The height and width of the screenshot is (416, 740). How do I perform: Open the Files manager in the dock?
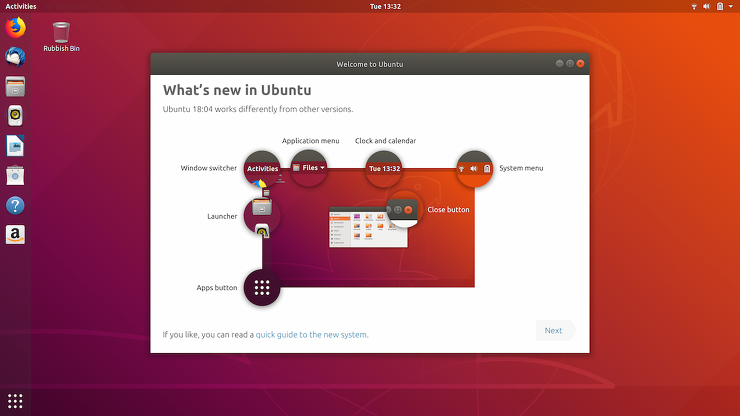point(15,87)
